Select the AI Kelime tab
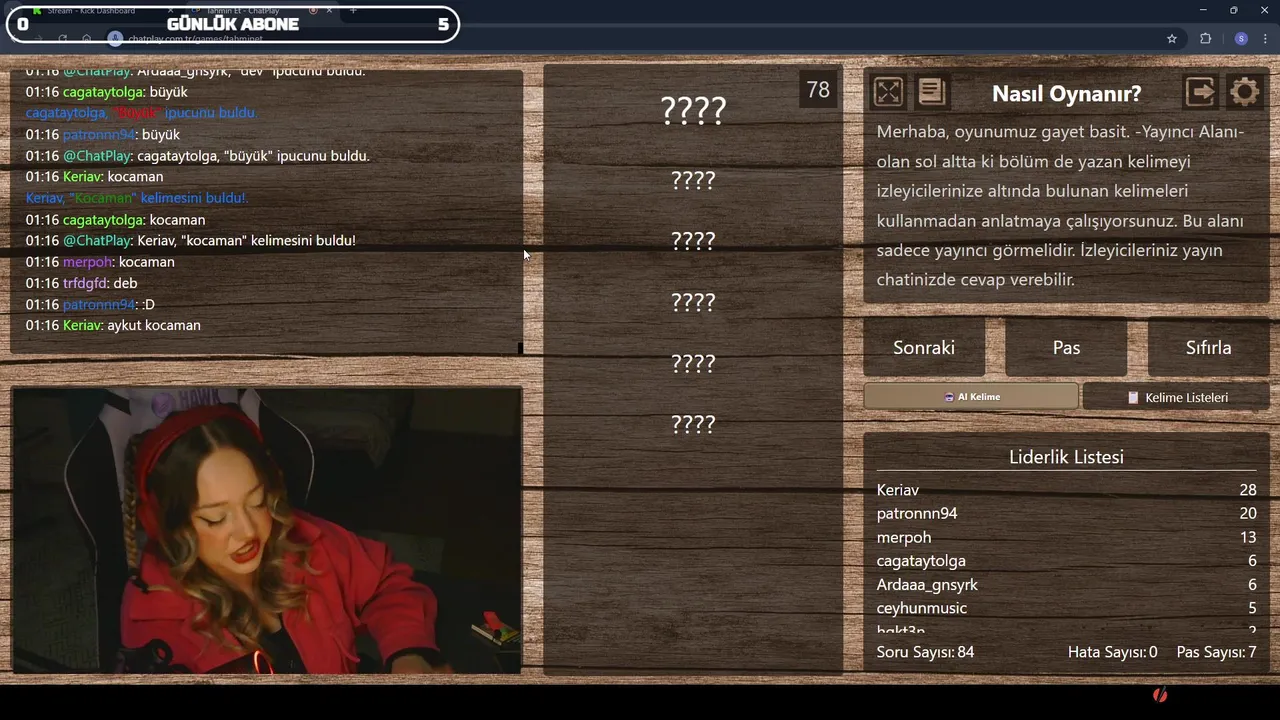The width and height of the screenshot is (1280, 720). pos(971,397)
